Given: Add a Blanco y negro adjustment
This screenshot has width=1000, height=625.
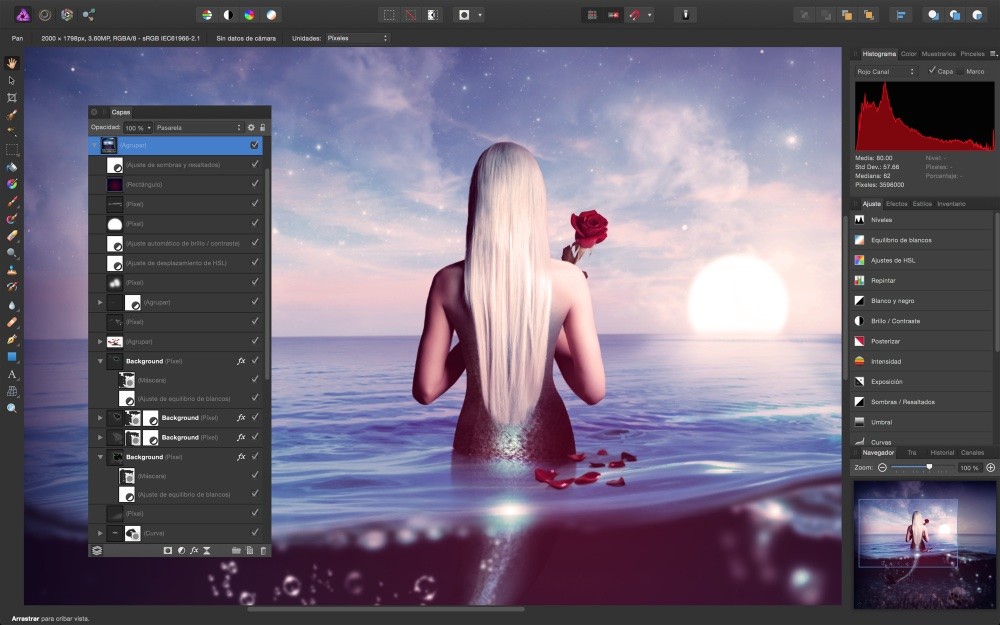Looking at the screenshot, I should [923, 300].
